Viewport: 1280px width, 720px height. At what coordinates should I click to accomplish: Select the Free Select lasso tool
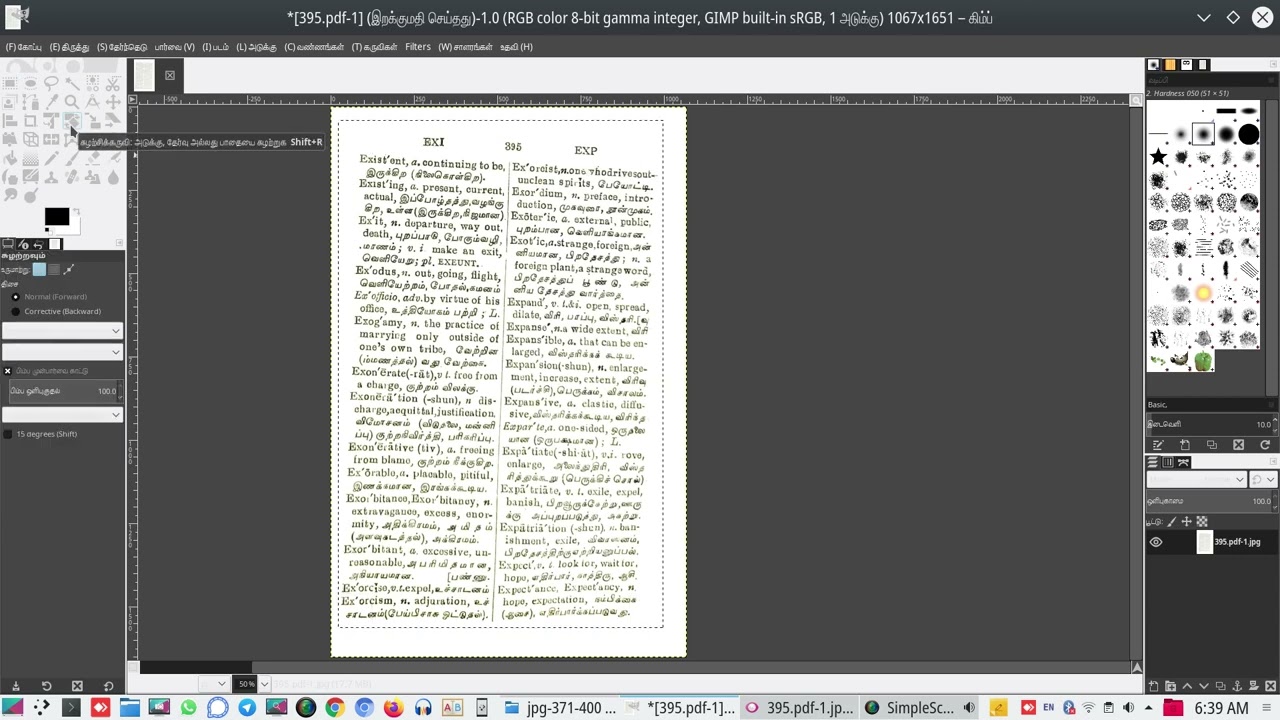coord(51,83)
